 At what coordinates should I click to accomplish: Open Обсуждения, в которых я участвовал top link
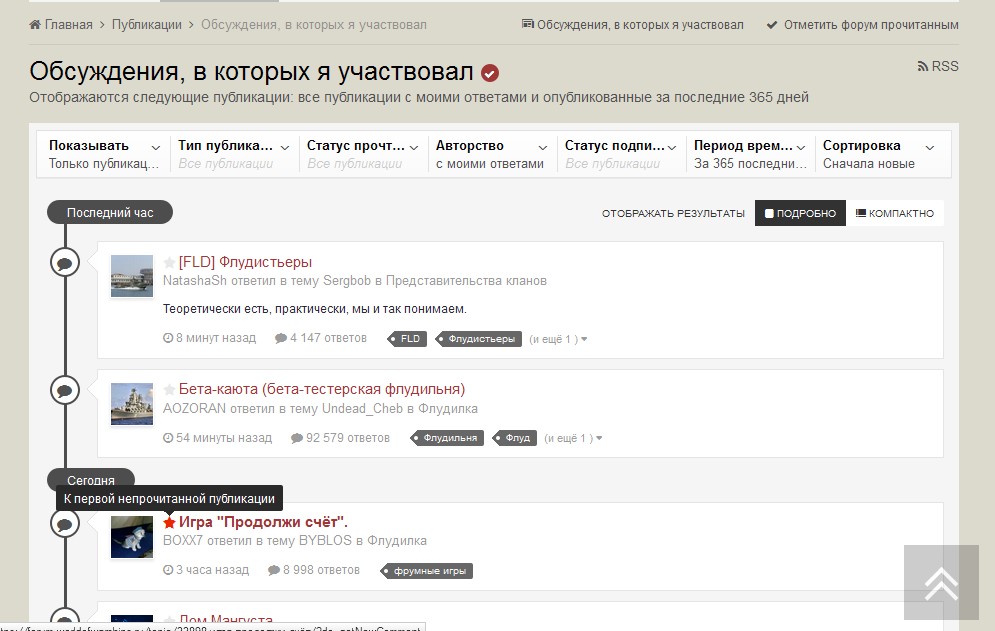pos(633,25)
